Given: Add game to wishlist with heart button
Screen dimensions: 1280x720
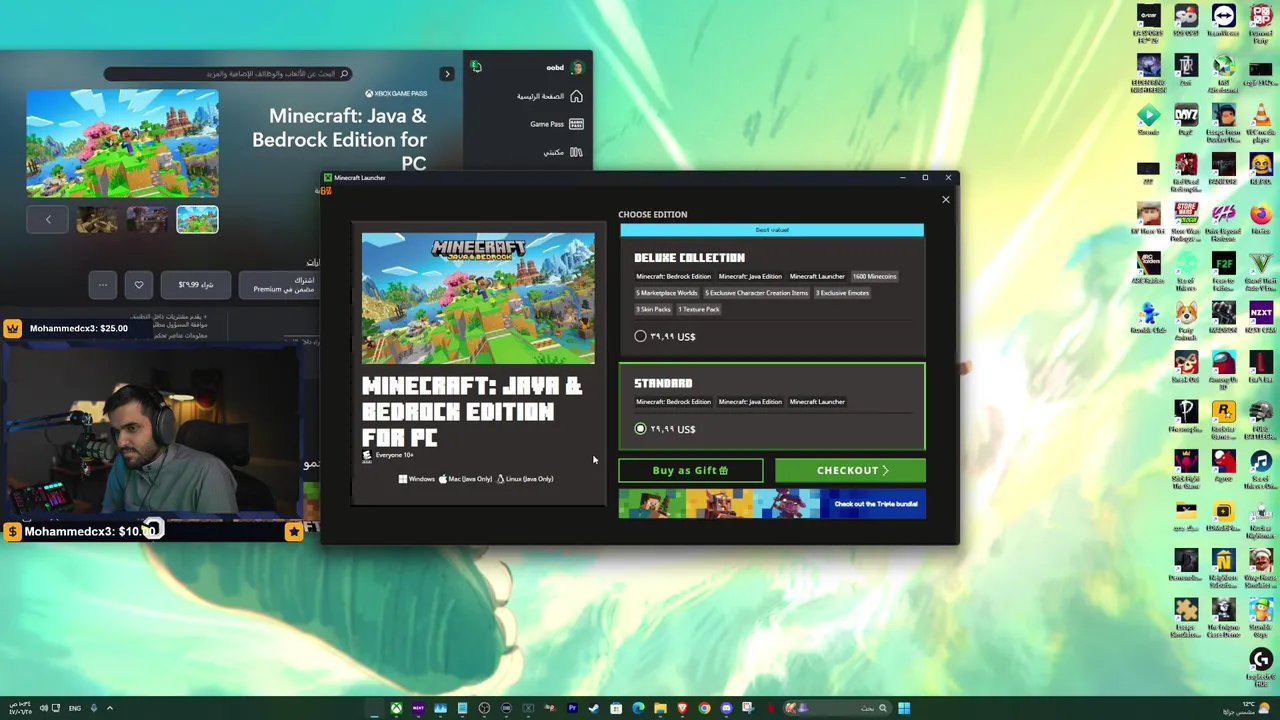Looking at the screenshot, I should [x=139, y=285].
